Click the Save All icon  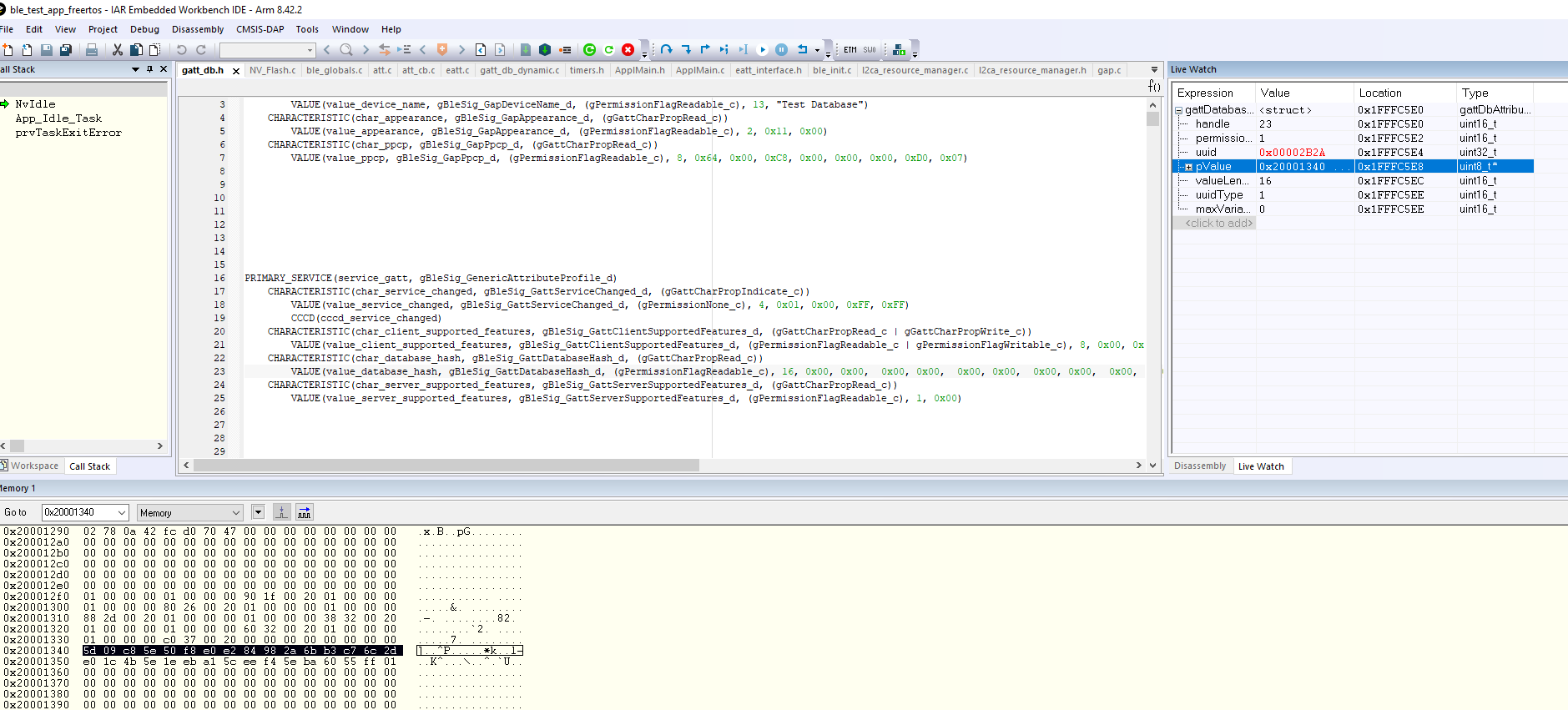tap(65, 50)
